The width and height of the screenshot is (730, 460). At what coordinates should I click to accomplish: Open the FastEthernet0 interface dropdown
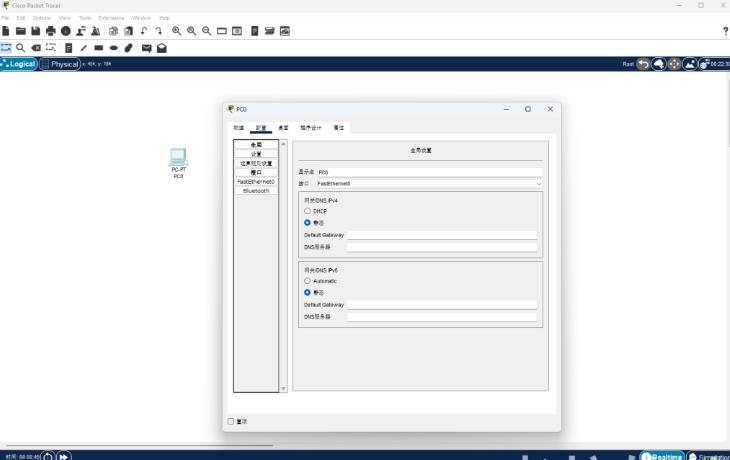429,183
